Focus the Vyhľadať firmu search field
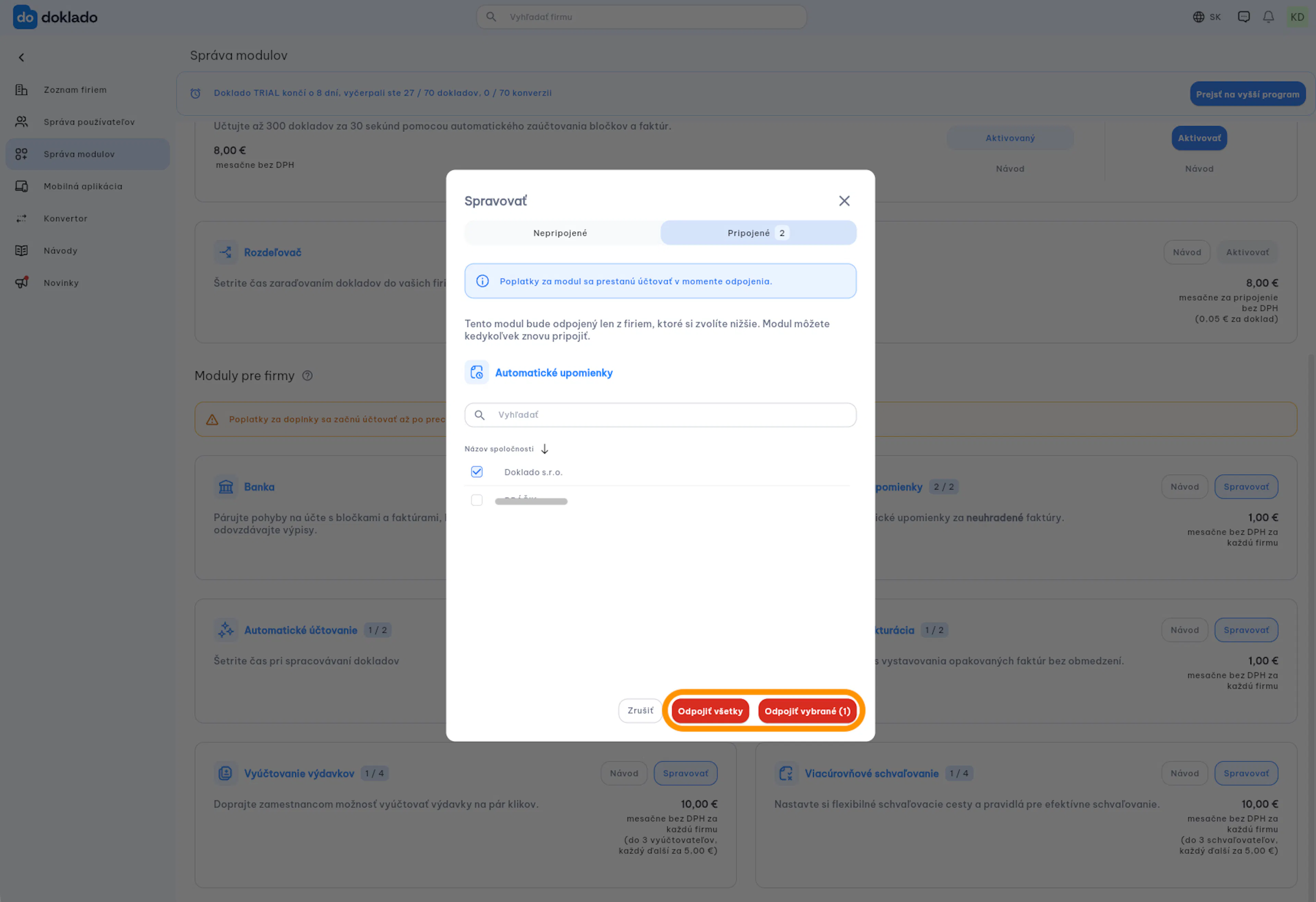1316x902 pixels. click(x=642, y=17)
